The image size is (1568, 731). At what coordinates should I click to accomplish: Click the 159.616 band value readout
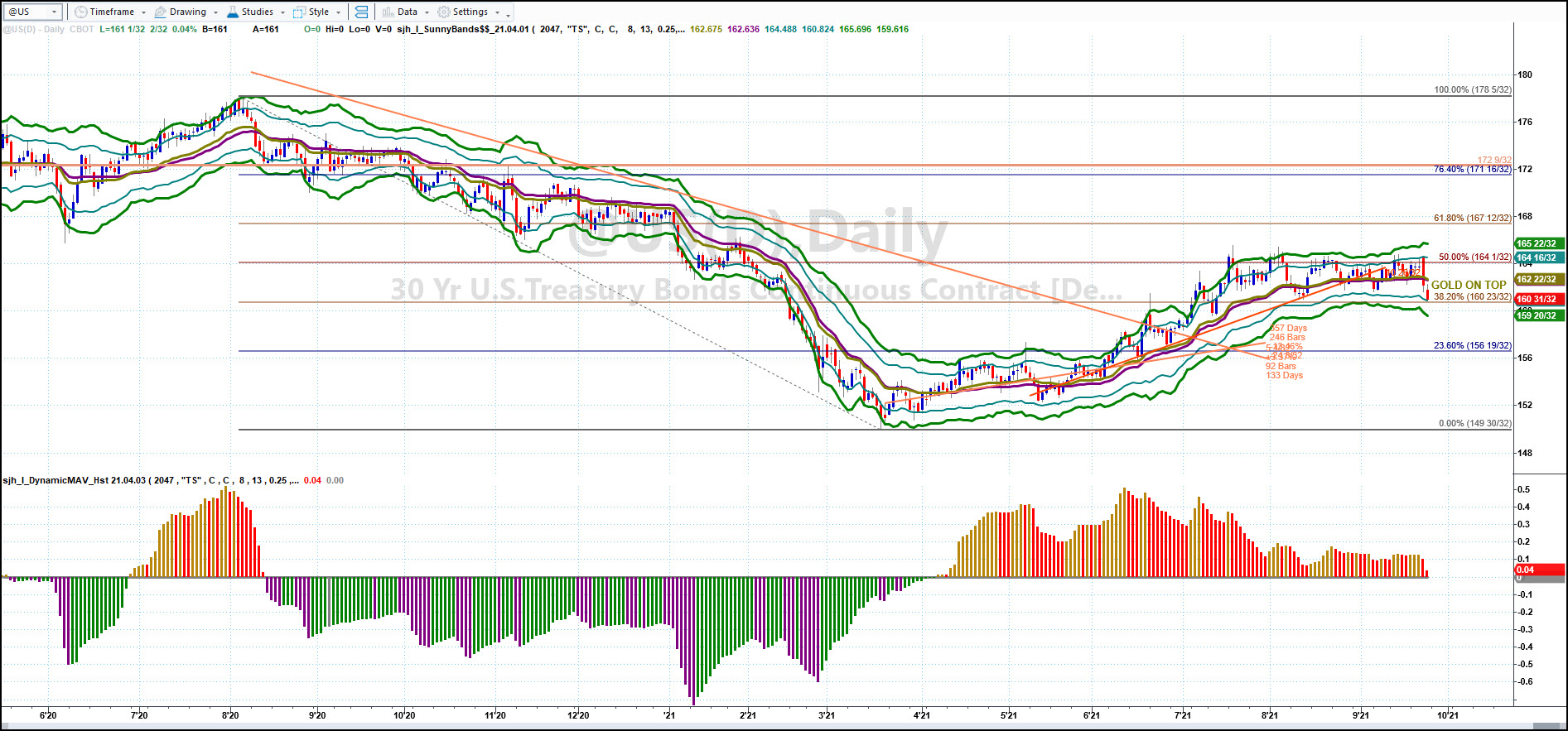coord(892,29)
